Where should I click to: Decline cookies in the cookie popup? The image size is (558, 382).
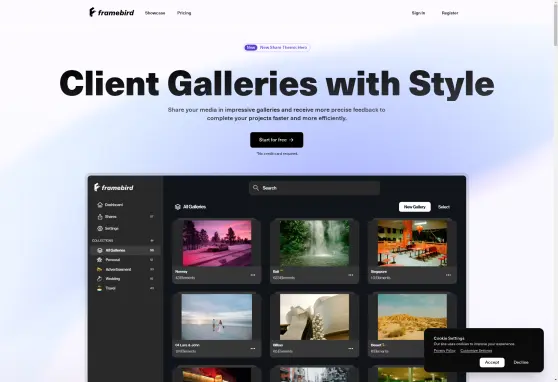click(521, 362)
